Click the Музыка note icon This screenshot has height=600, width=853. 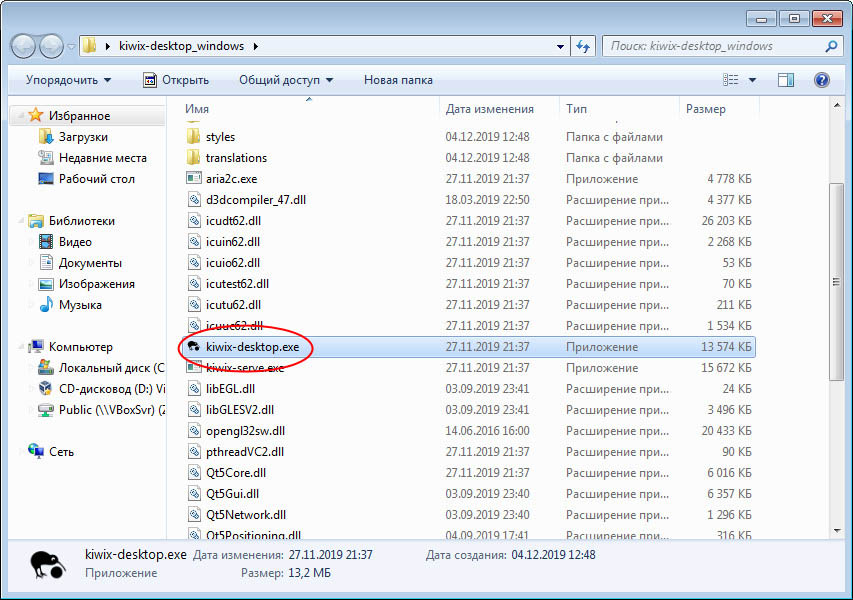coord(46,304)
